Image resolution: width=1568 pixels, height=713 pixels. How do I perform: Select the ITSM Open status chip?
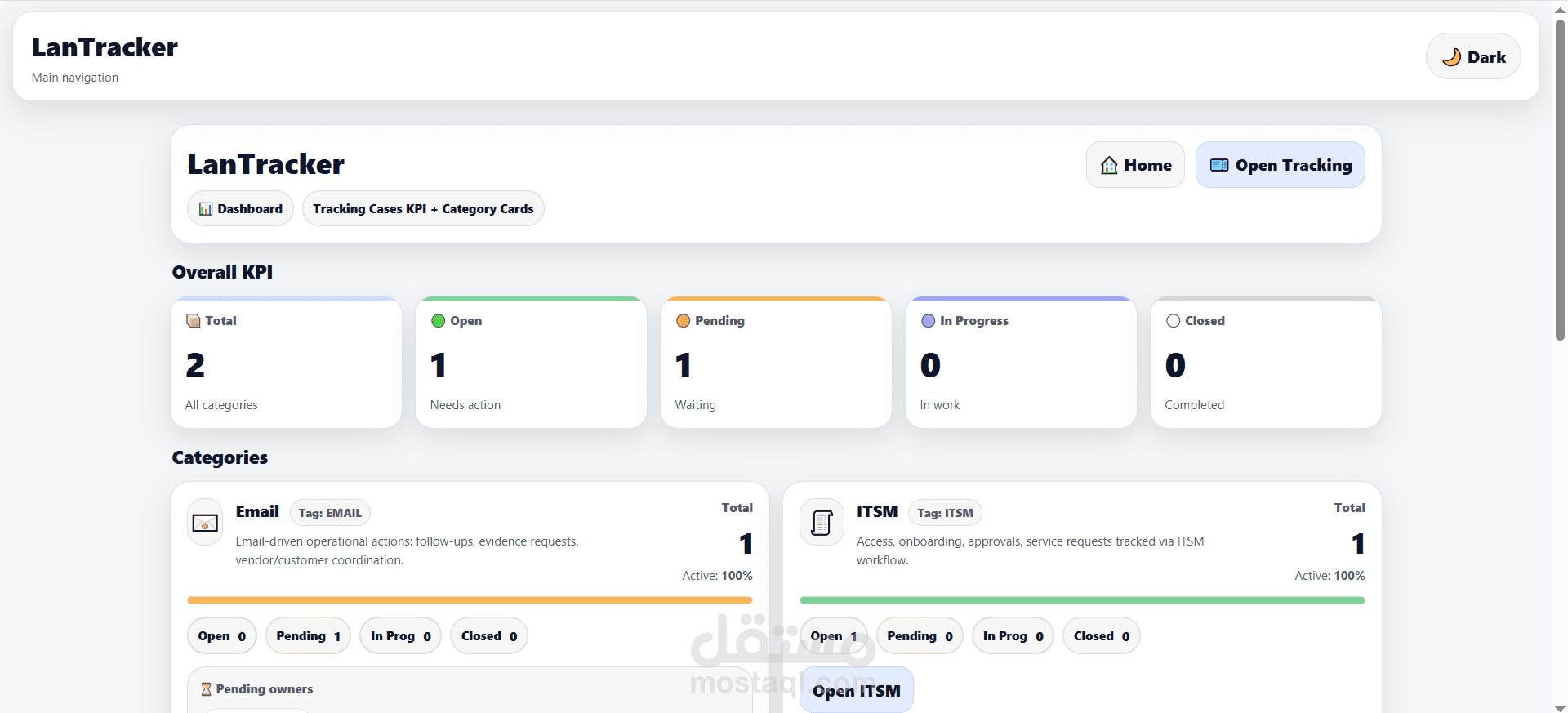click(x=834, y=636)
